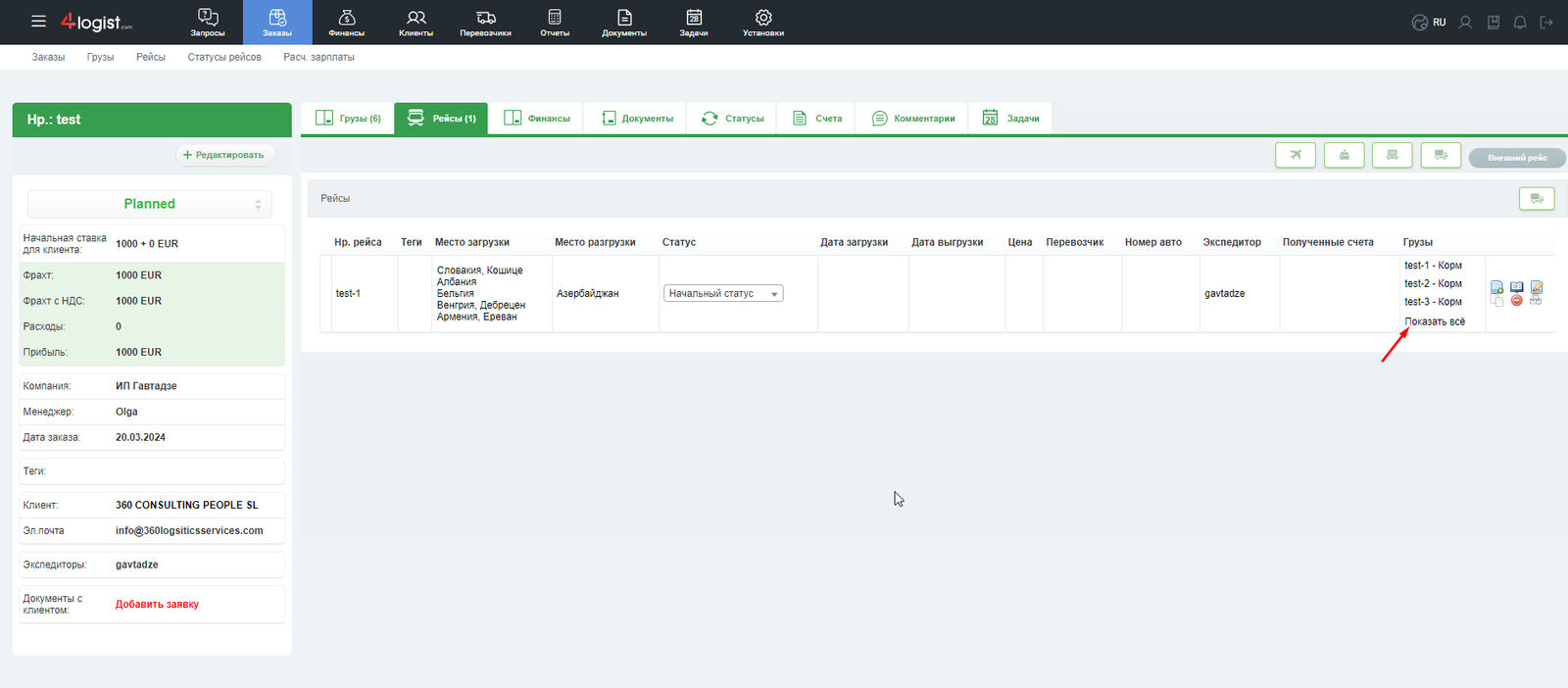Open cargo test-3 - Корм
The image size is (1568, 688).
[1433, 302]
